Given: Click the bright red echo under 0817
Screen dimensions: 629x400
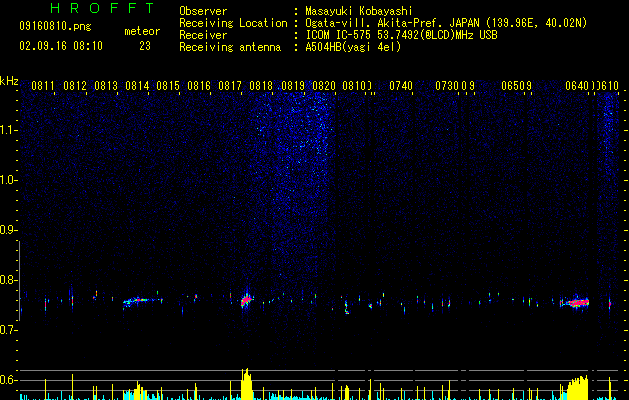Looking at the screenshot, I should click(246, 300).
